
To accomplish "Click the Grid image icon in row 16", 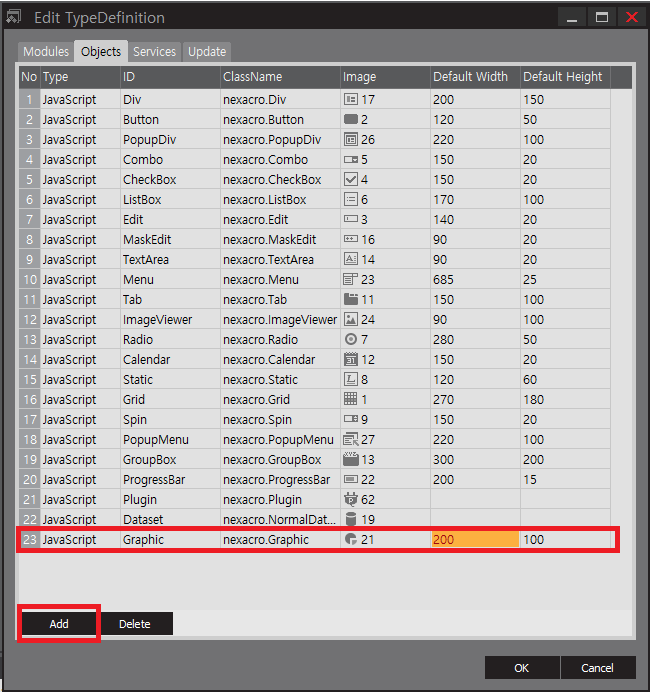I will point(350,399).
